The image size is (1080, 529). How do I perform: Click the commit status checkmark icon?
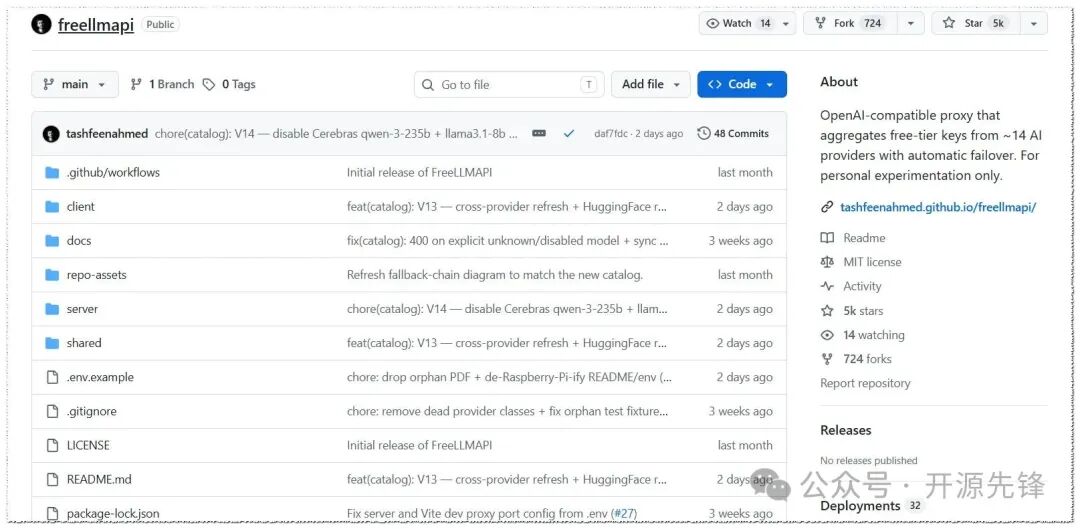569,134
